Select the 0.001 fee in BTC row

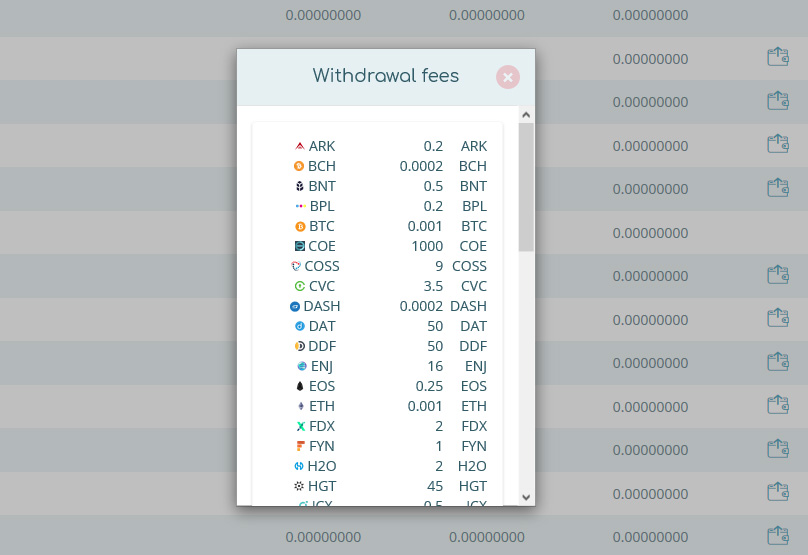(425, 226)
